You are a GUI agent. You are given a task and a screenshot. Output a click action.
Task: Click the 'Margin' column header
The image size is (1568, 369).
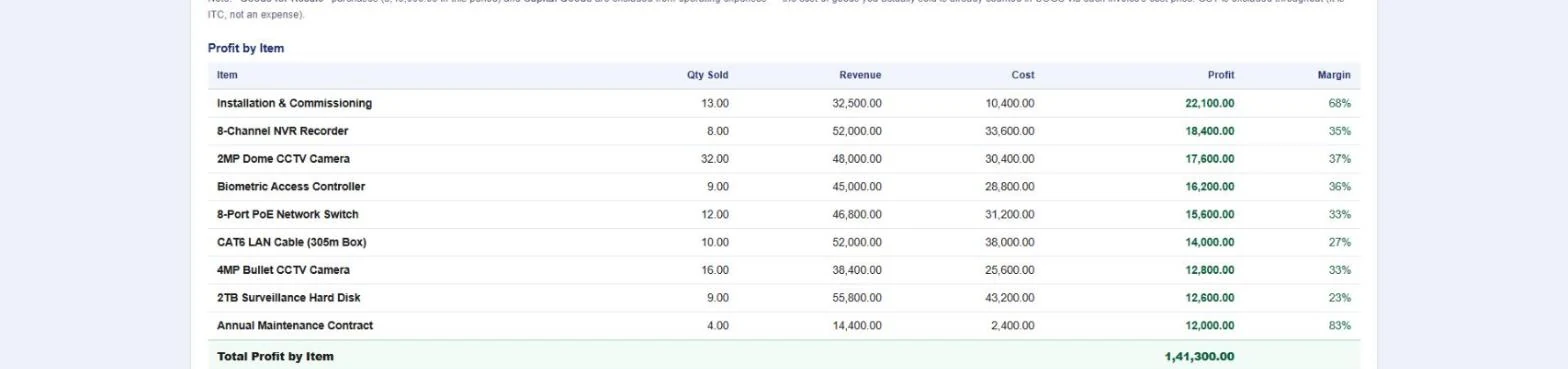(1334, 75)
